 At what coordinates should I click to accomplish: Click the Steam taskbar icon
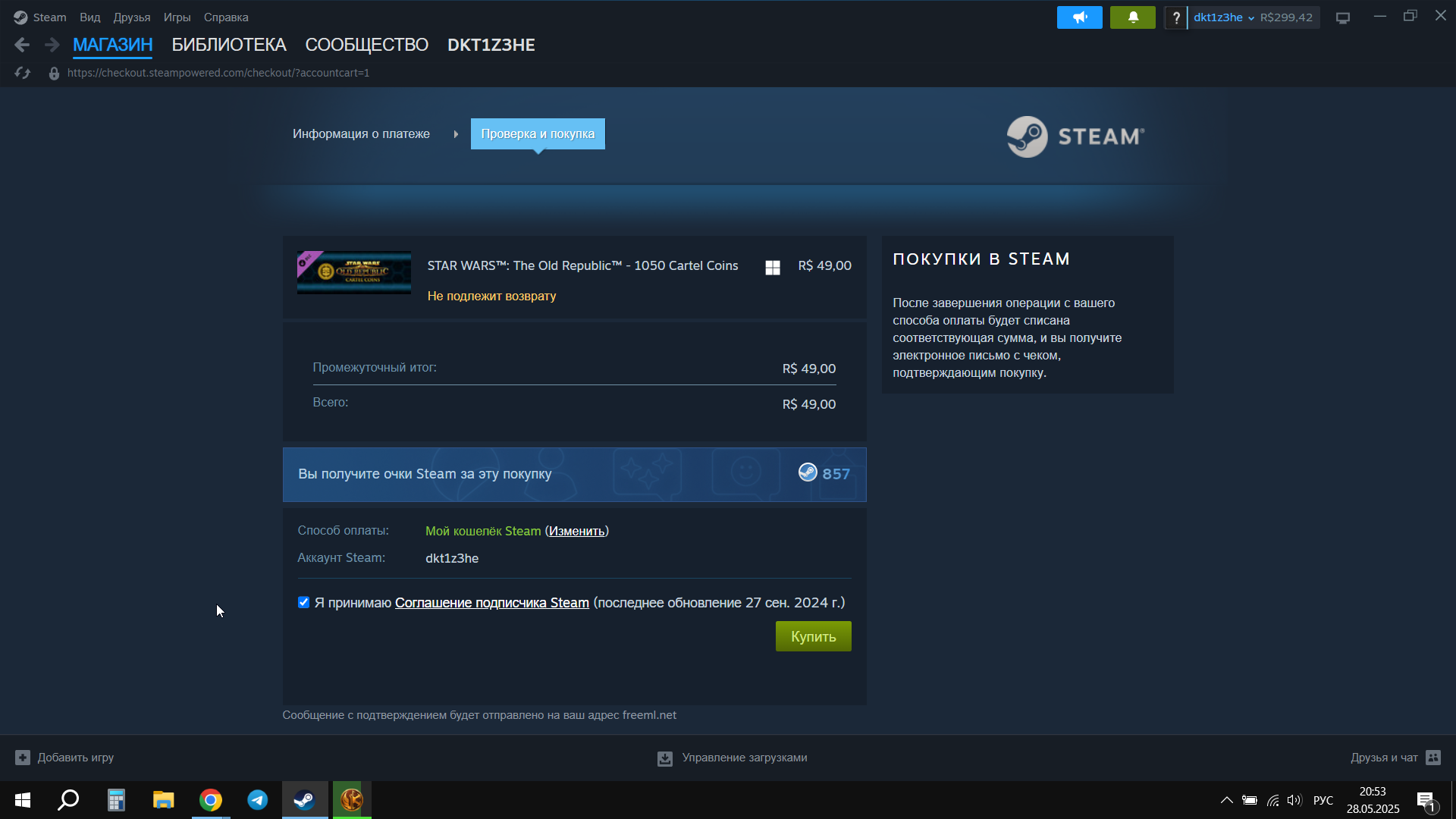coord(305,800)
